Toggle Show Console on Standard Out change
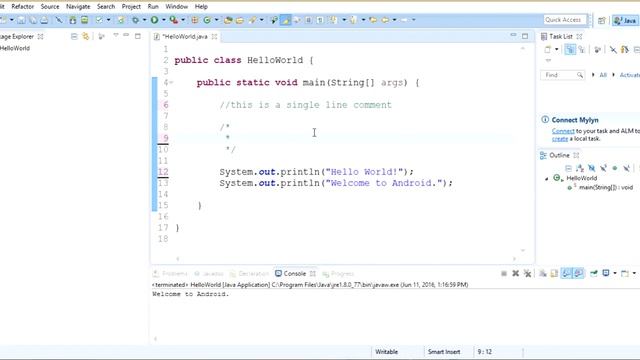Viewport: 640px width, 360px height. [567, 273]
